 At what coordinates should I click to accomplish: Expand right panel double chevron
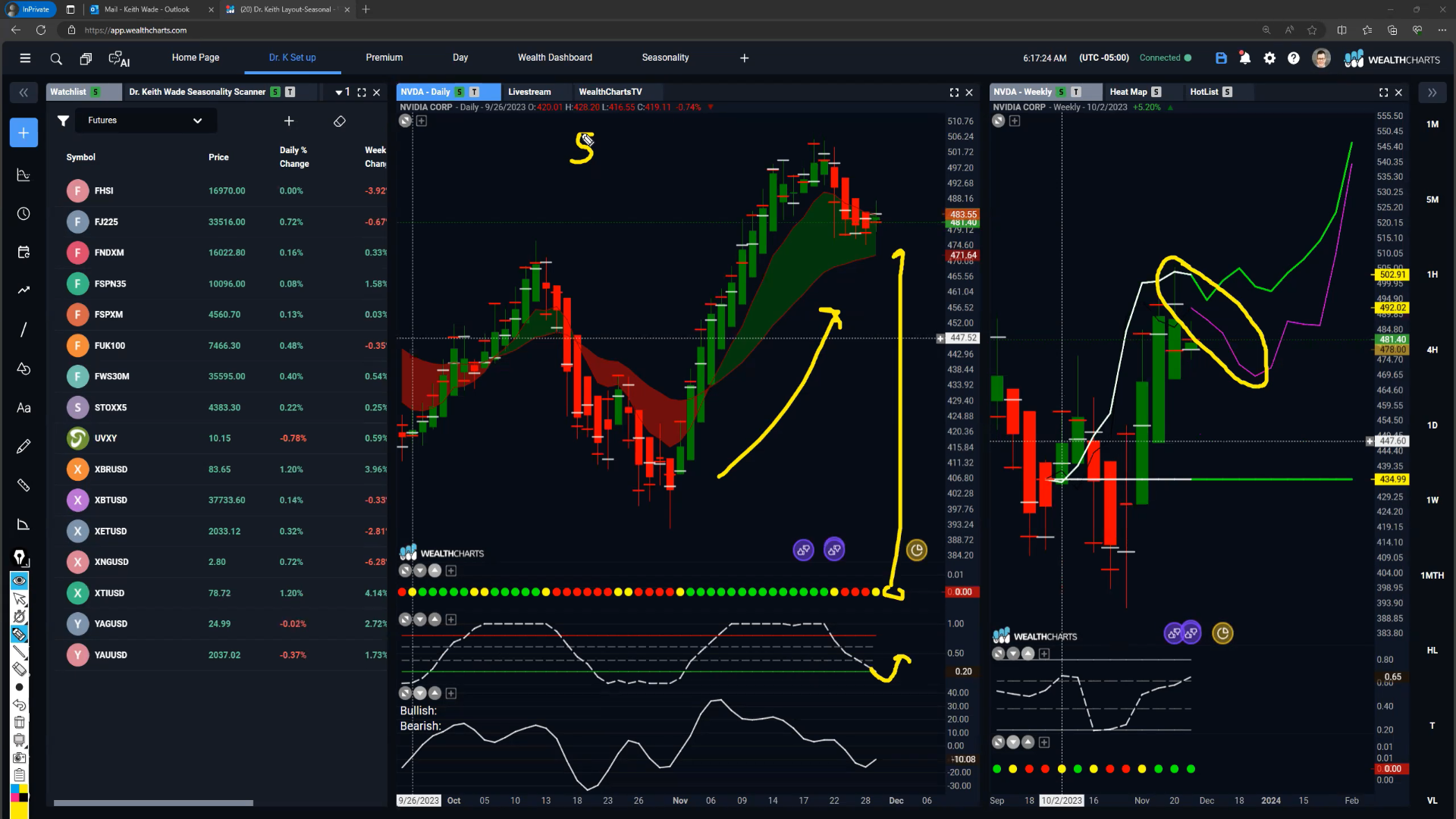(x=1432, y=93)
